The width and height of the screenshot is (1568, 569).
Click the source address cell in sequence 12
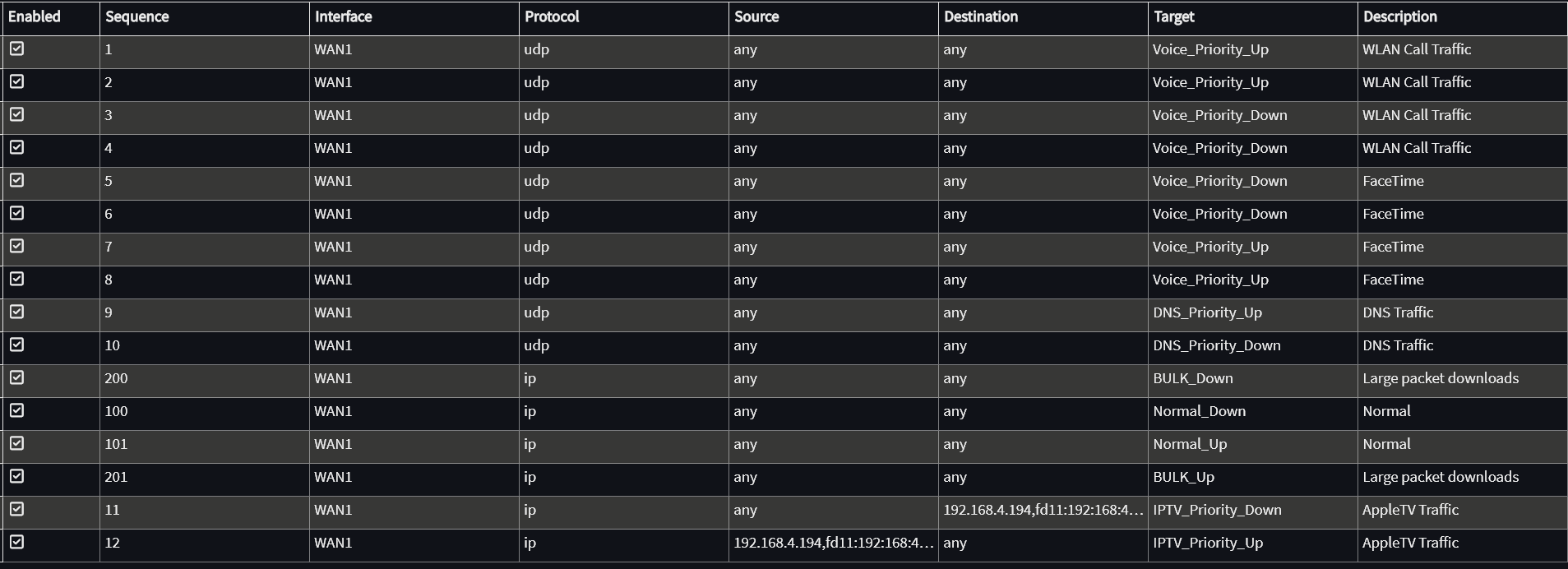833,543
